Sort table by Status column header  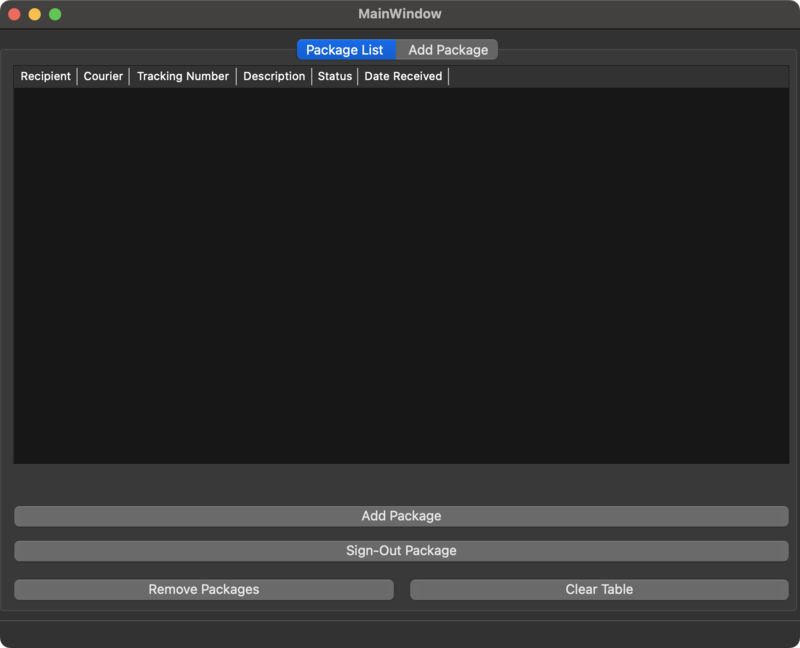(x=335, y=76)
